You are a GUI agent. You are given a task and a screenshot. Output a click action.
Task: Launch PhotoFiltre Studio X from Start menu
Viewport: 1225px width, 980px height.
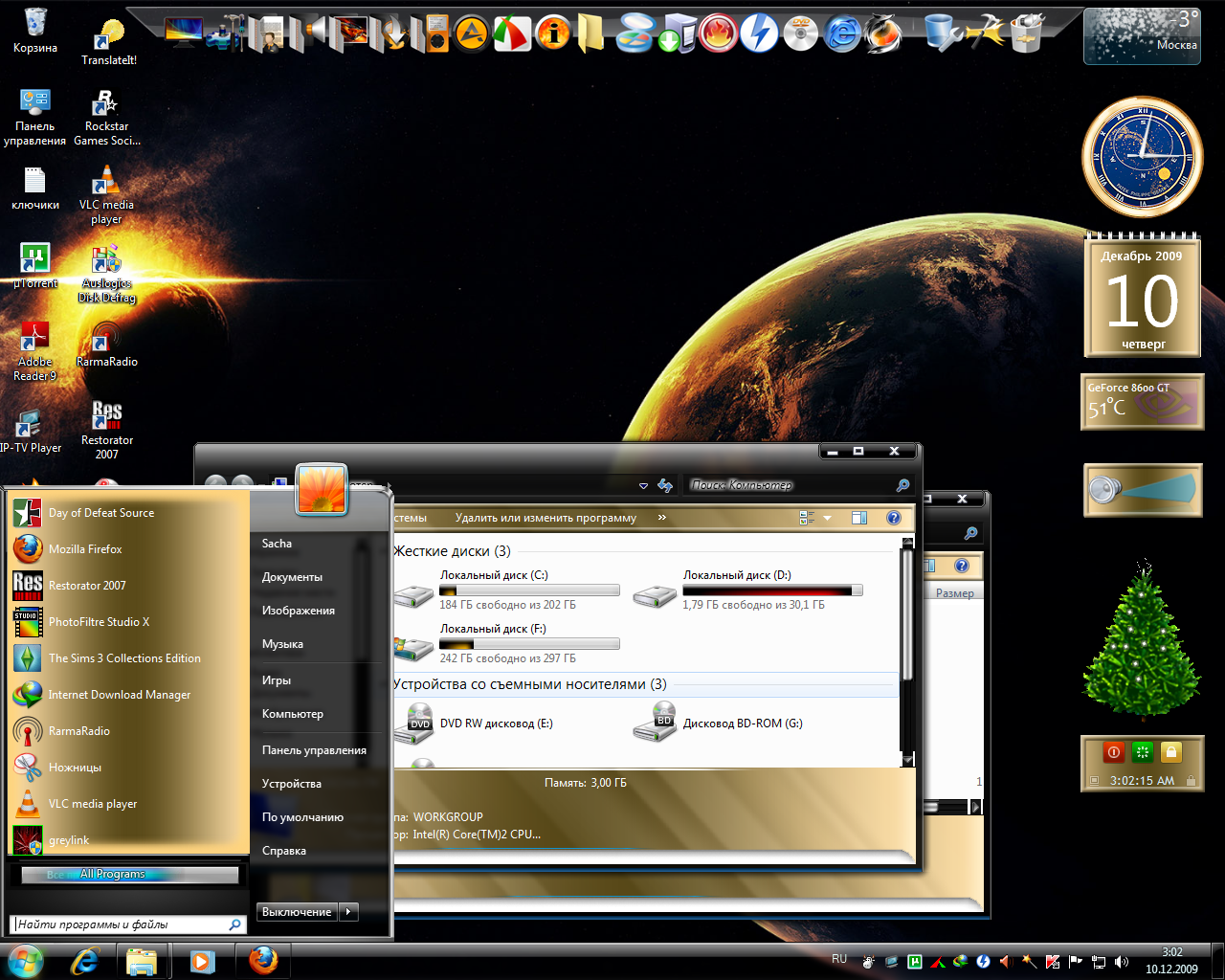pos(129,622)
